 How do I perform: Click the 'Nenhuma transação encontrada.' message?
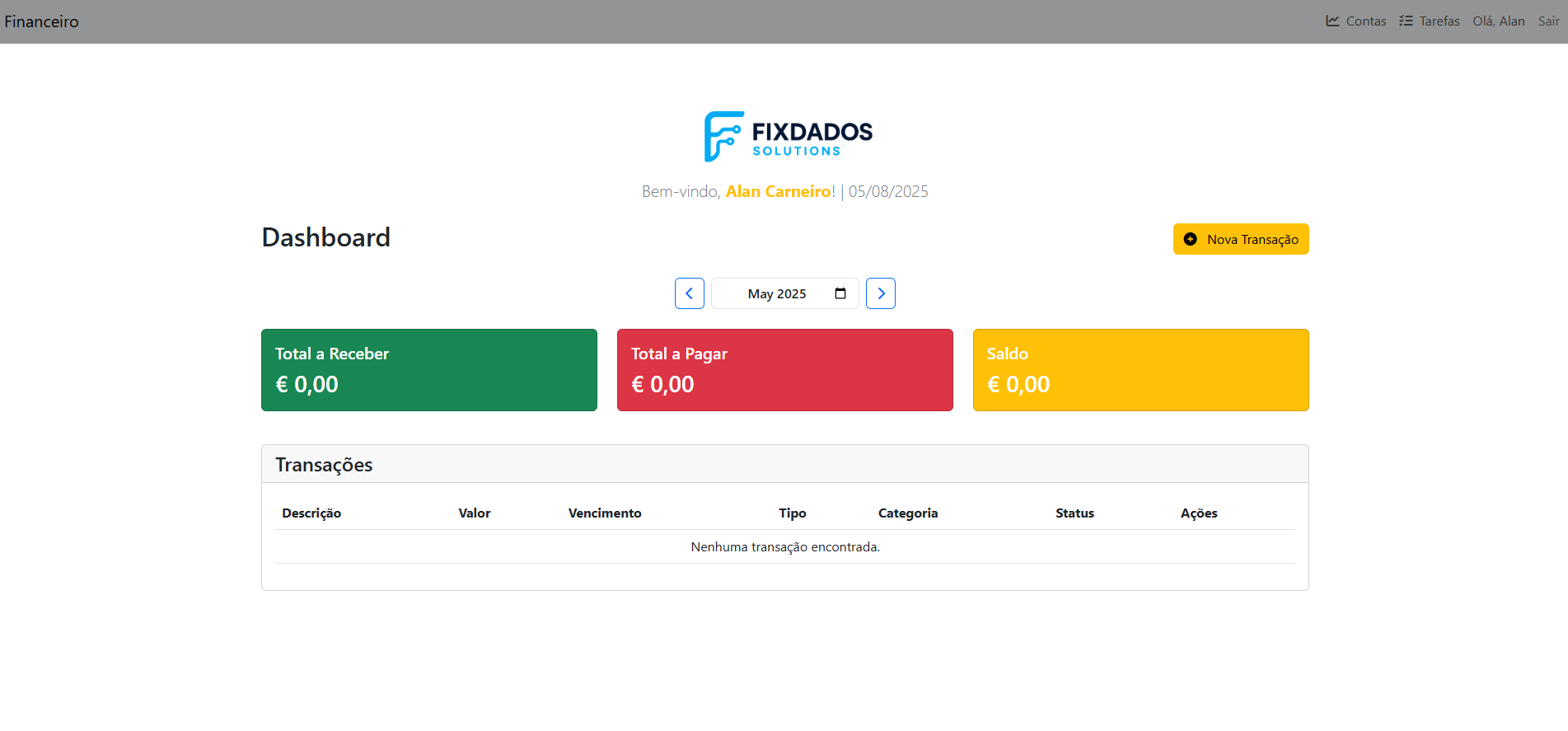pyautogui.click(x=785, y=546)
